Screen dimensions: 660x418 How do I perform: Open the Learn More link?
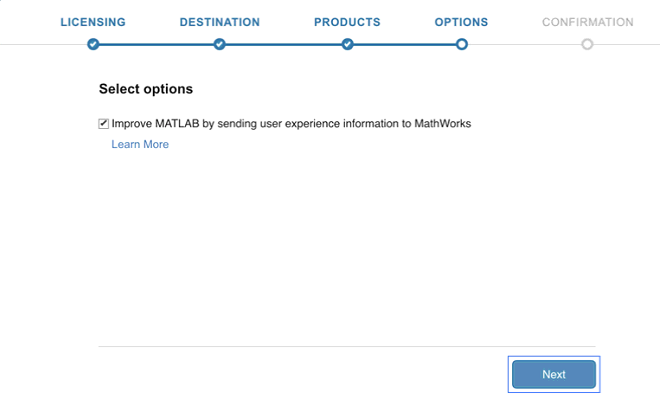pos(140,144)
